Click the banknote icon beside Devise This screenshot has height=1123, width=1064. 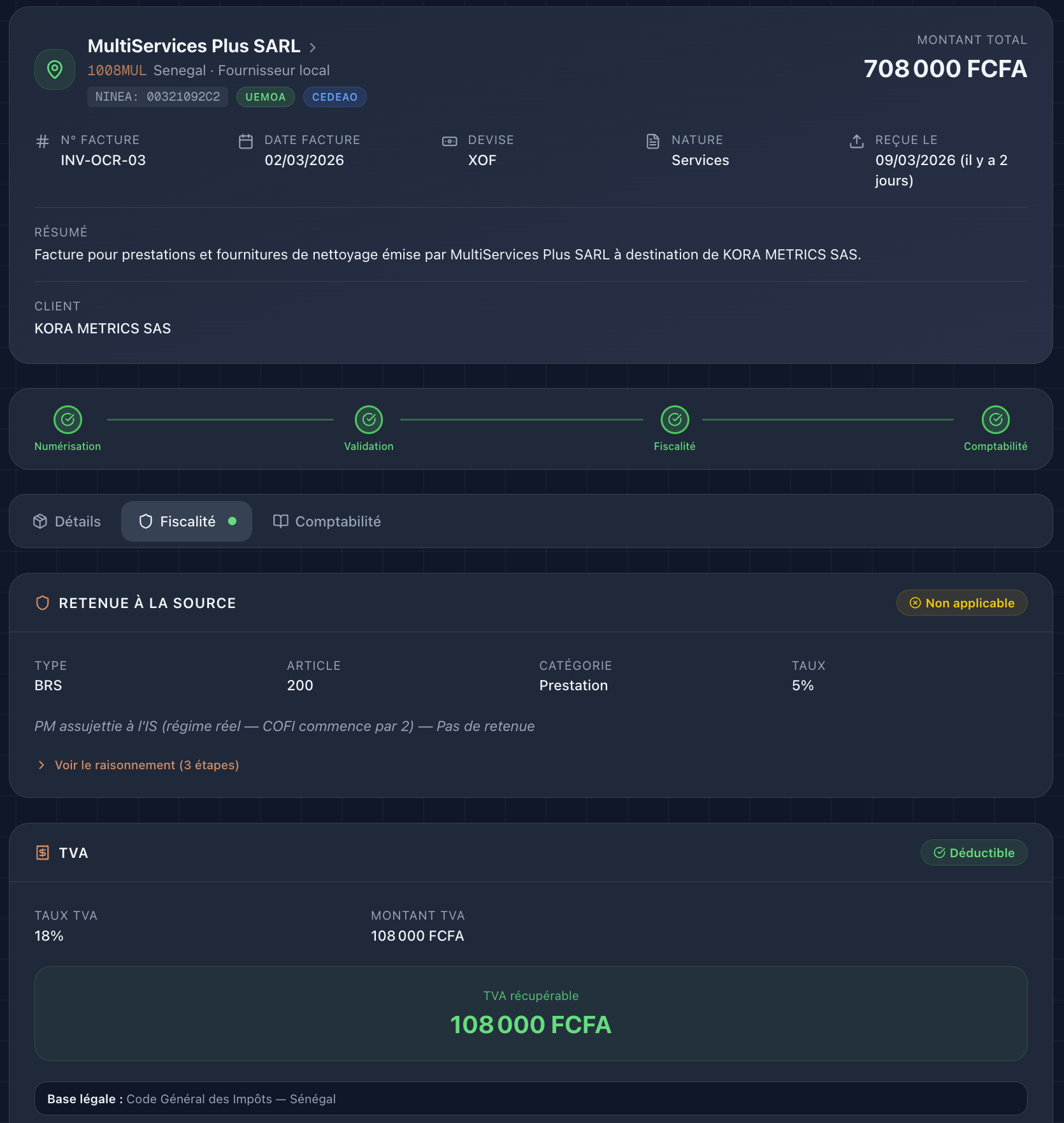point(450,141)
